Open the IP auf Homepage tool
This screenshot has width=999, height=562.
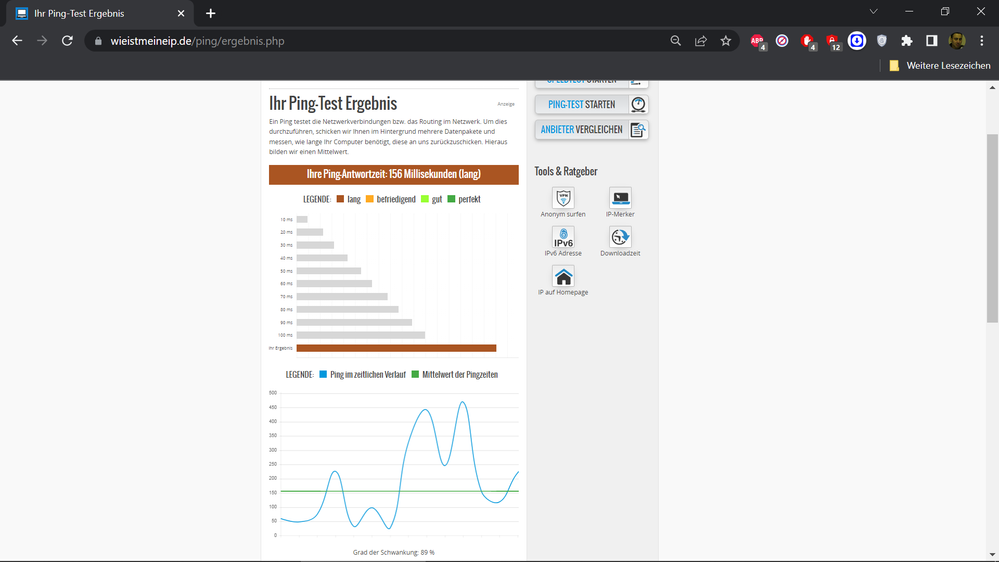pyautogui.click(x=563, y=277)
